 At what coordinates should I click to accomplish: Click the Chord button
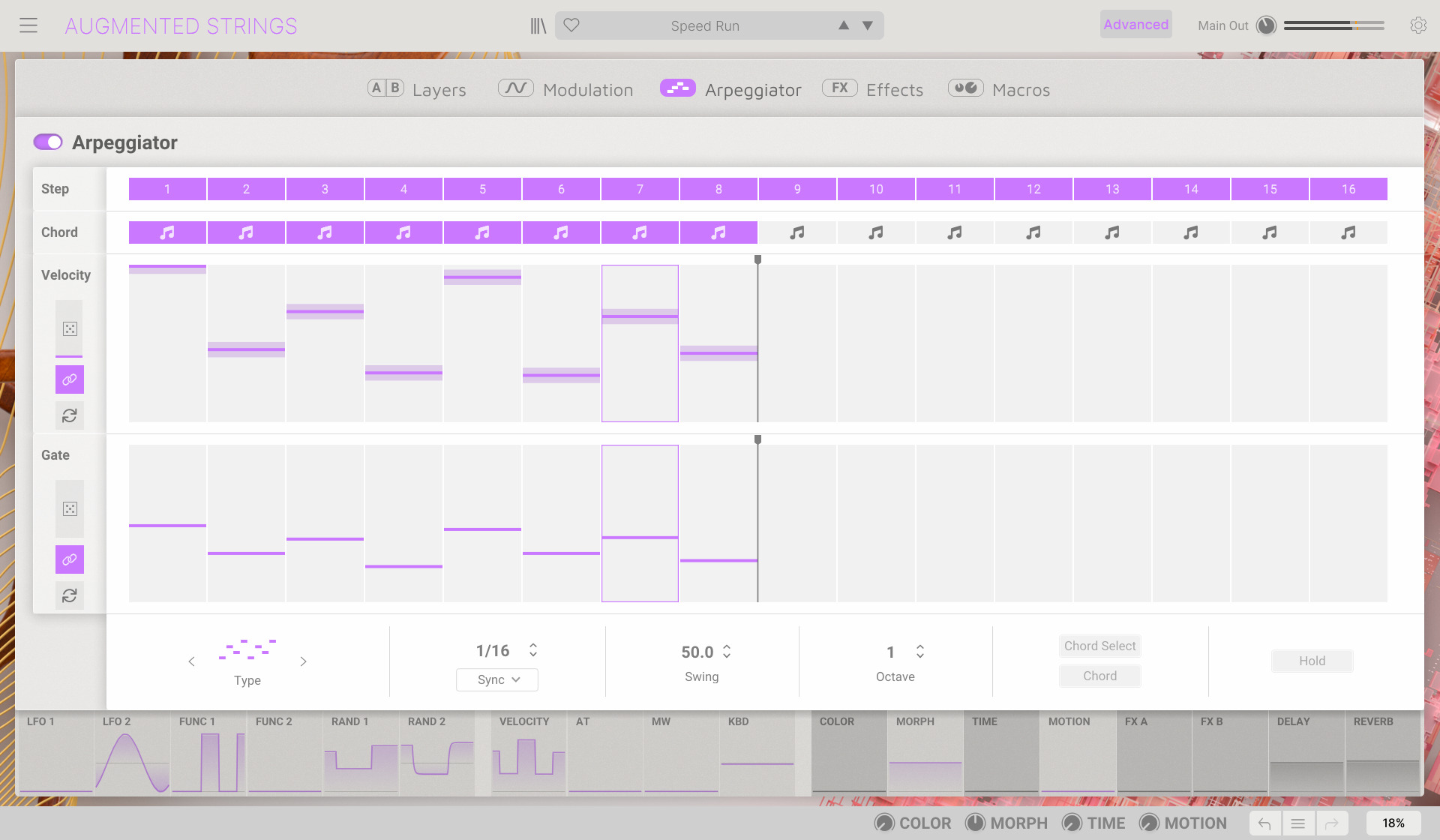pos(1099,676)
